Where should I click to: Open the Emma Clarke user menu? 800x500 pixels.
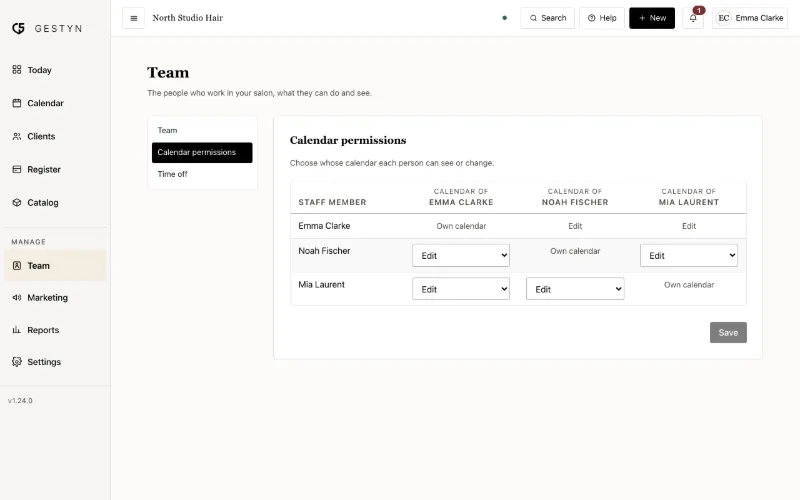pos(750,18)
